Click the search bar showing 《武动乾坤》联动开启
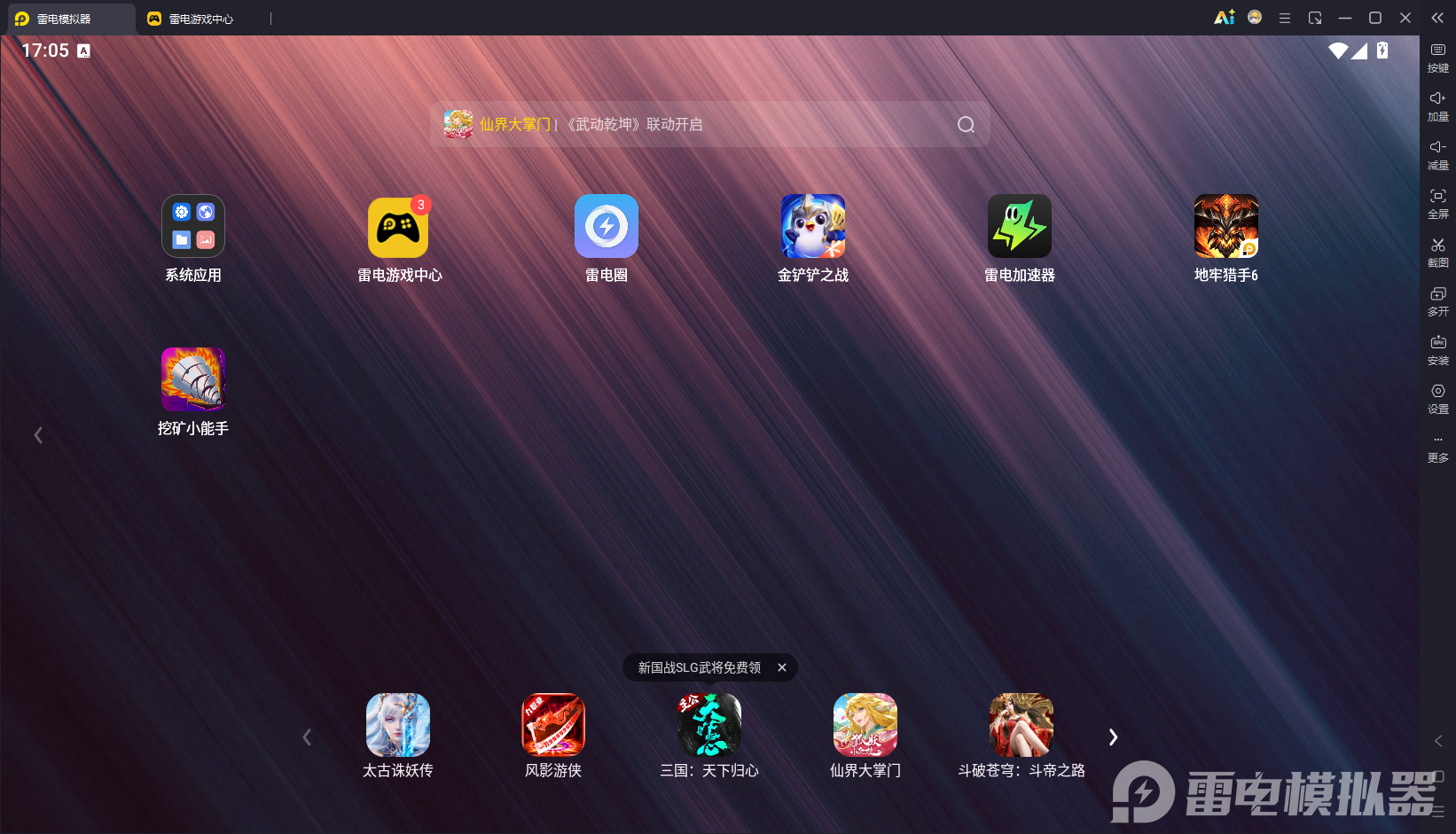Image resolution: width=1456 pixels, height=834 pixels. click(x=710, y=124)
